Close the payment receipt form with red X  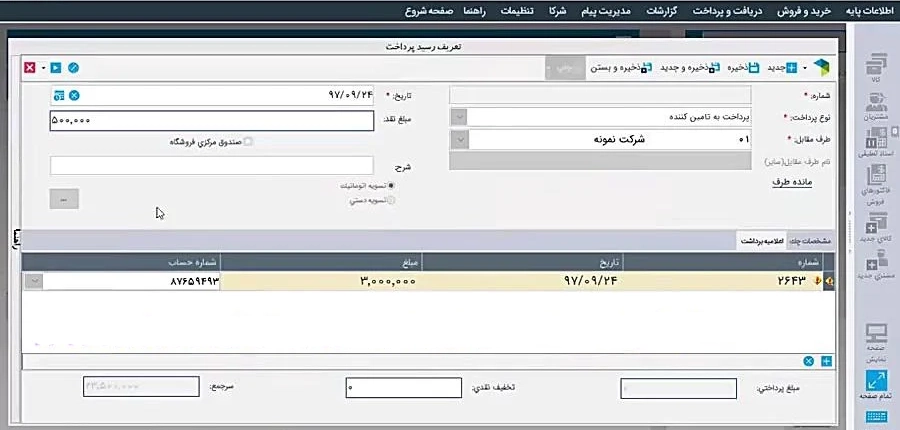click(29, 68)
